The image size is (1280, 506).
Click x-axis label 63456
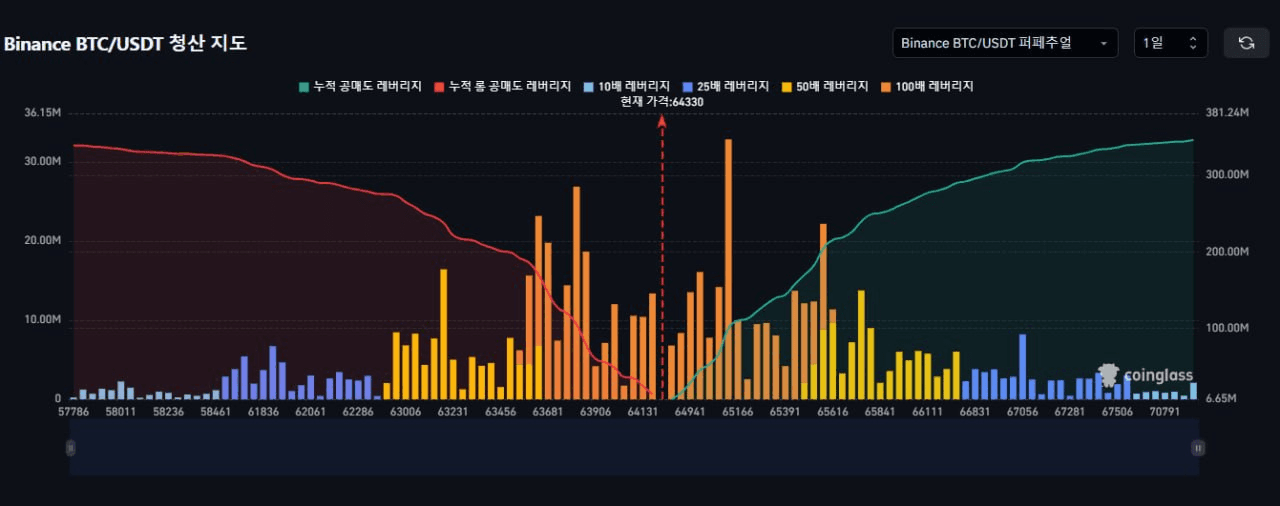499,411
